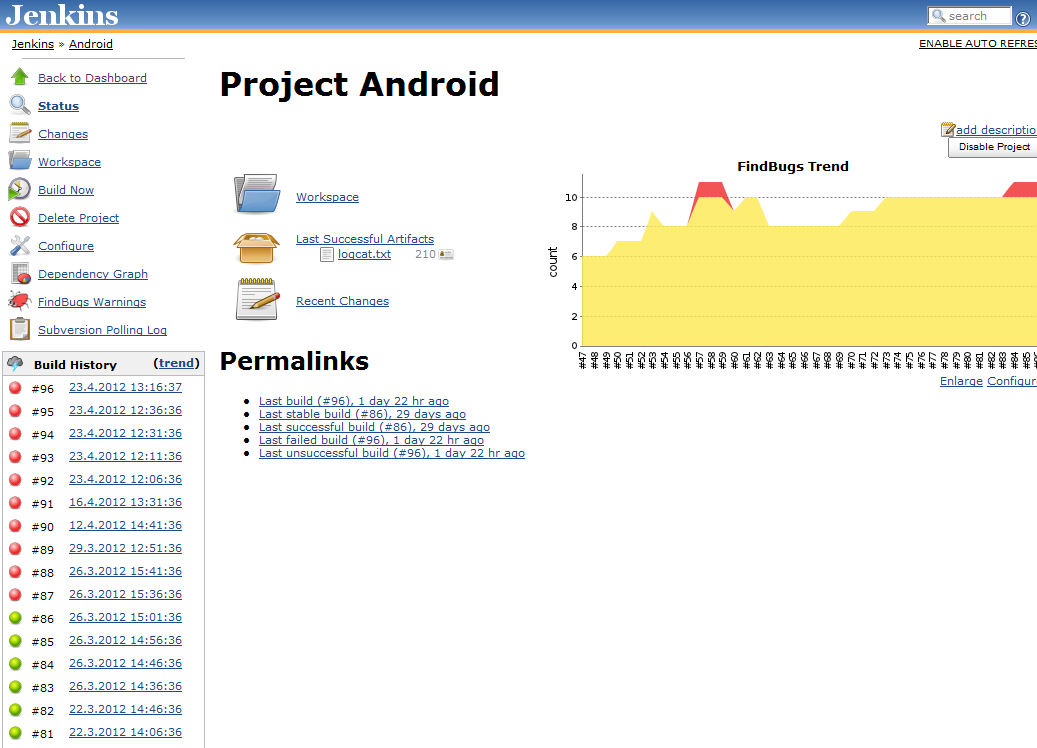This screenshot has width=1037, height=748.
Task: Open build 23.4.2012 12:36:36
Action: 126,410
